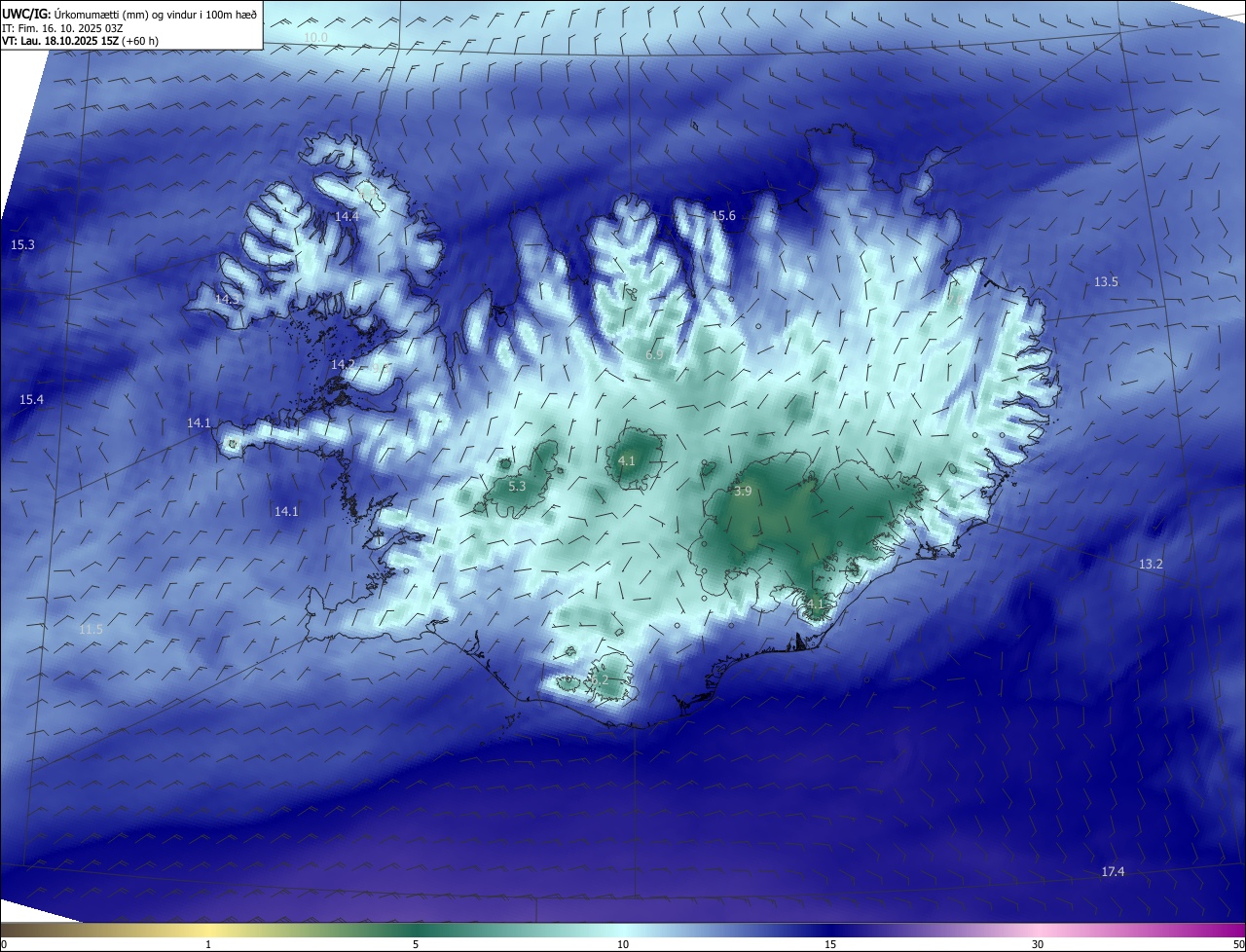The image size is (1246, 952).
Task: Click the 14.4 value label on the map
Action: 347,216
